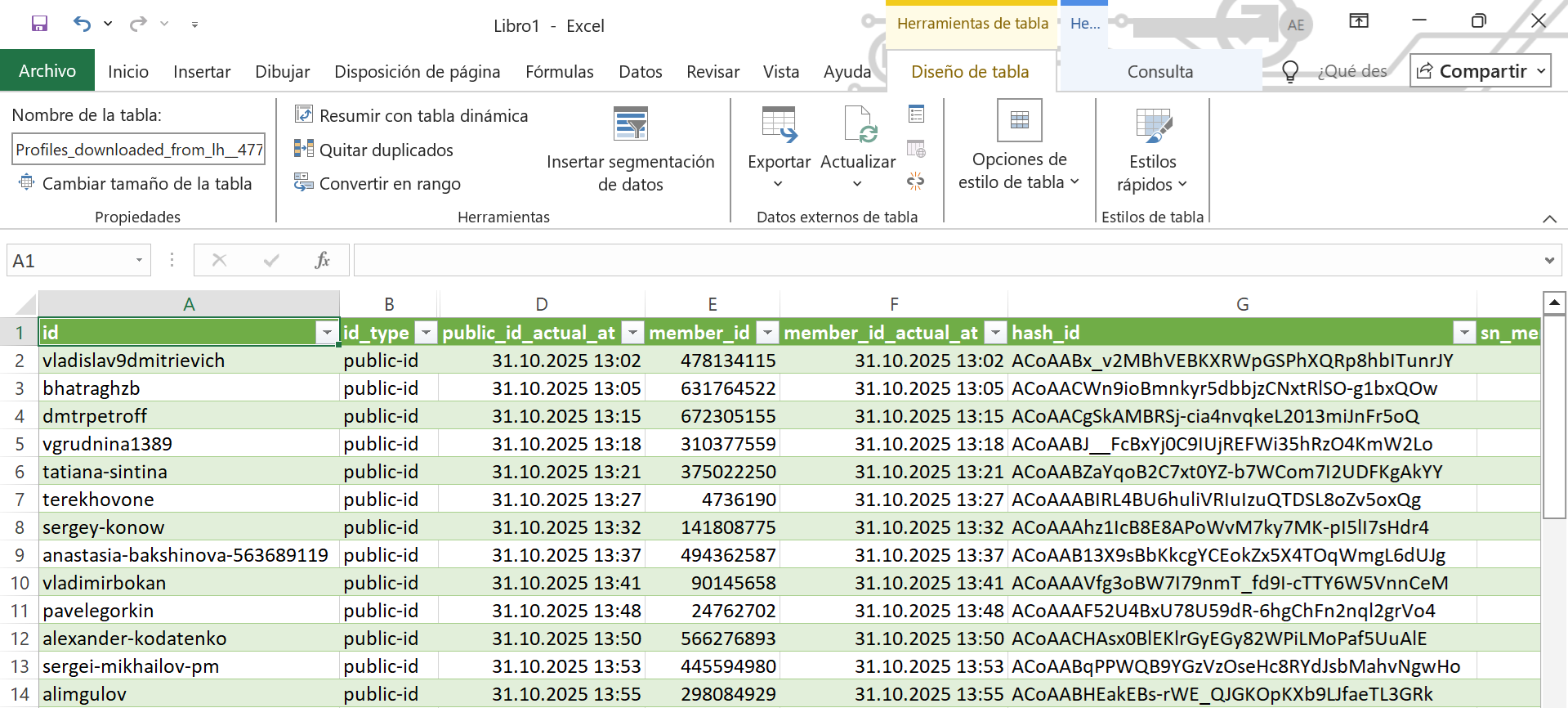
Task: Open the filter dropdown for id_type column
Action: point(426,333)
